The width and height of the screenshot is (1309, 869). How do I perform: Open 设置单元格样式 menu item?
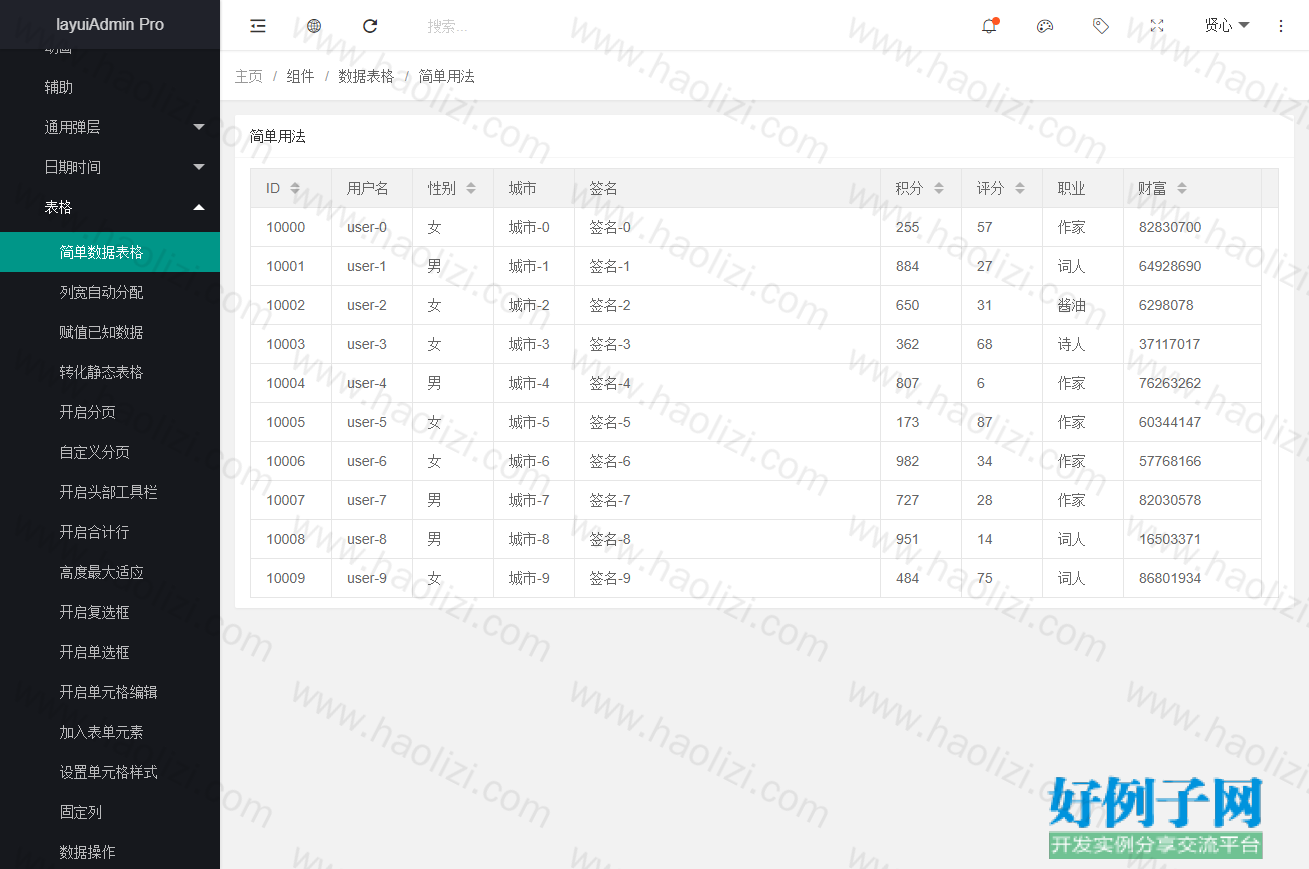click(110, 772)
